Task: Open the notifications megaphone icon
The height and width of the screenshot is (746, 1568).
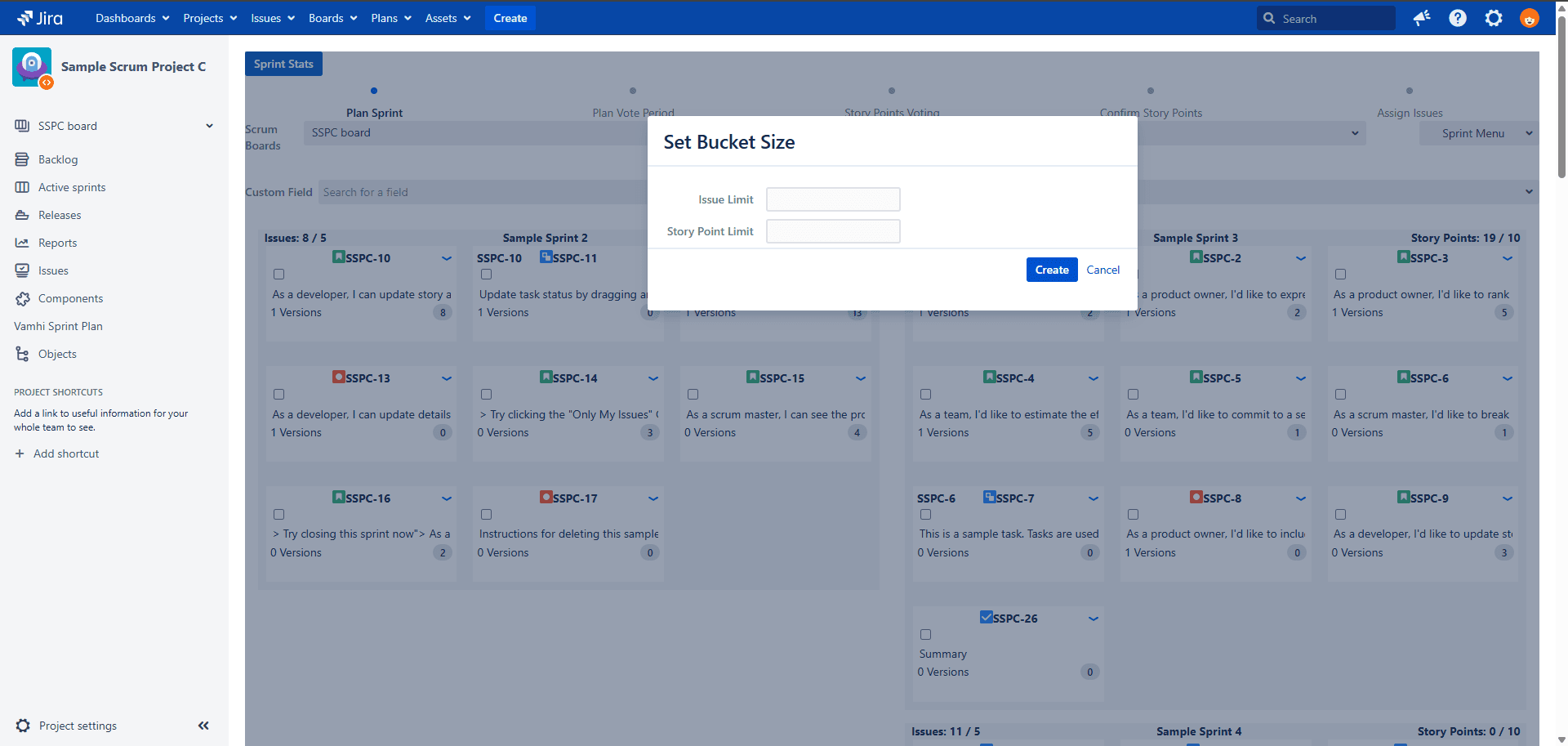Action: point(1422,18)
